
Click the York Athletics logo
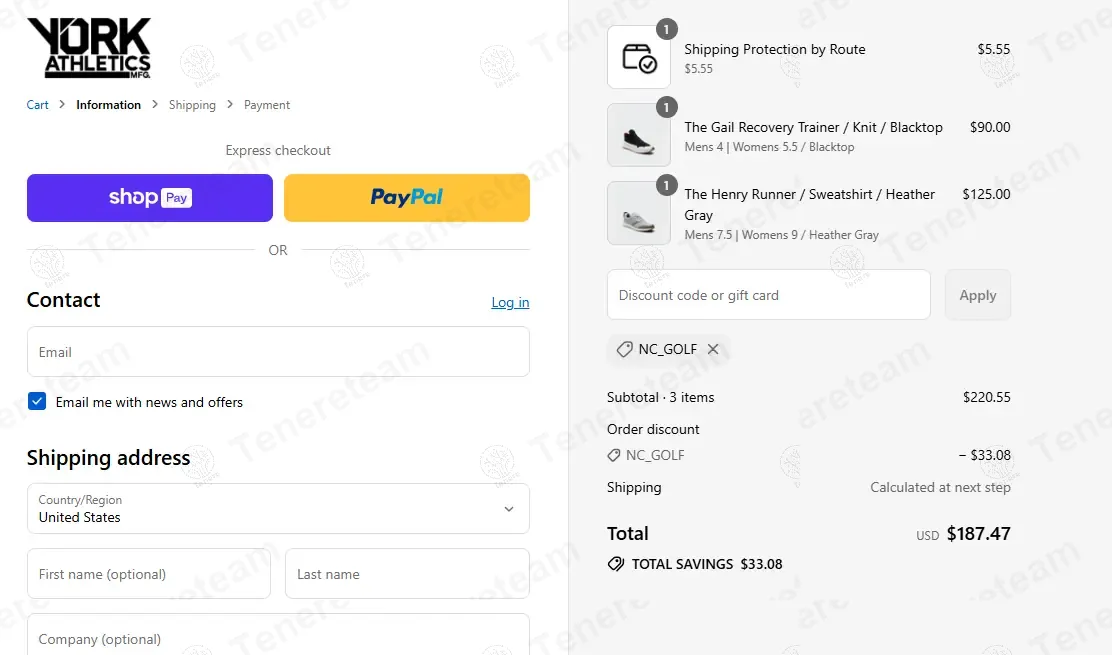pos(89,47)
